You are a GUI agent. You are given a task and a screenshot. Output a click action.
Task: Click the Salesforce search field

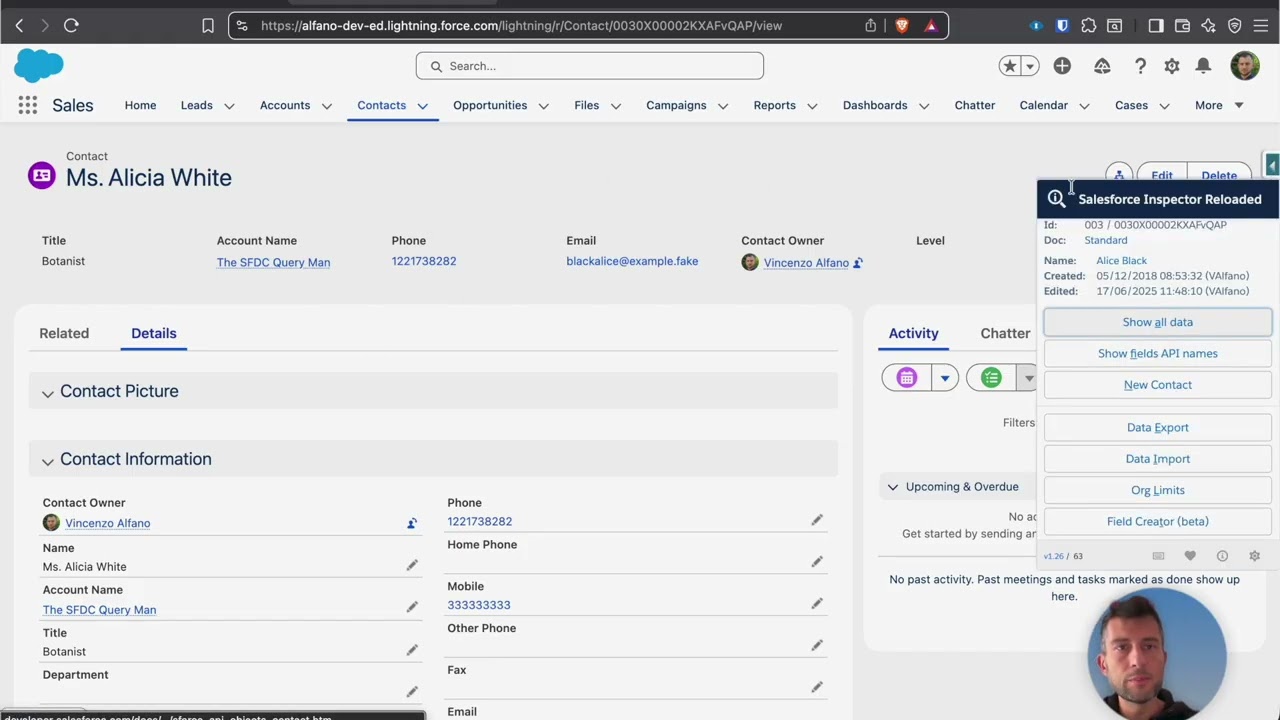pos(590,66)
